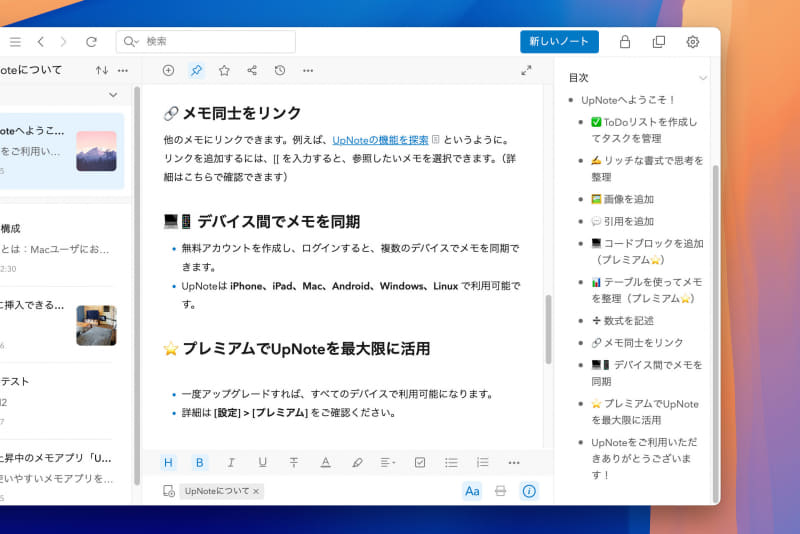Toggle underline formatting
The width and height of the screenshot is (800, 534).
[x=262, y=463]
